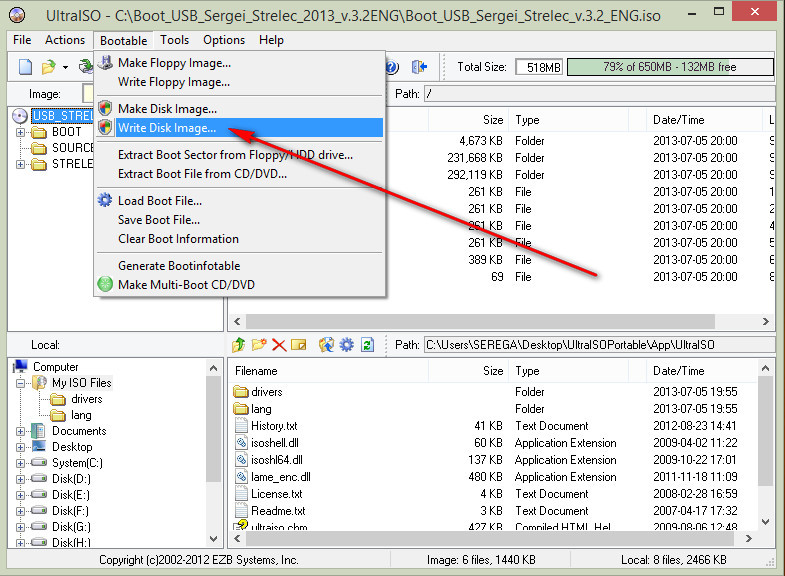Click the local panel Up folder icon

point(238,345)
